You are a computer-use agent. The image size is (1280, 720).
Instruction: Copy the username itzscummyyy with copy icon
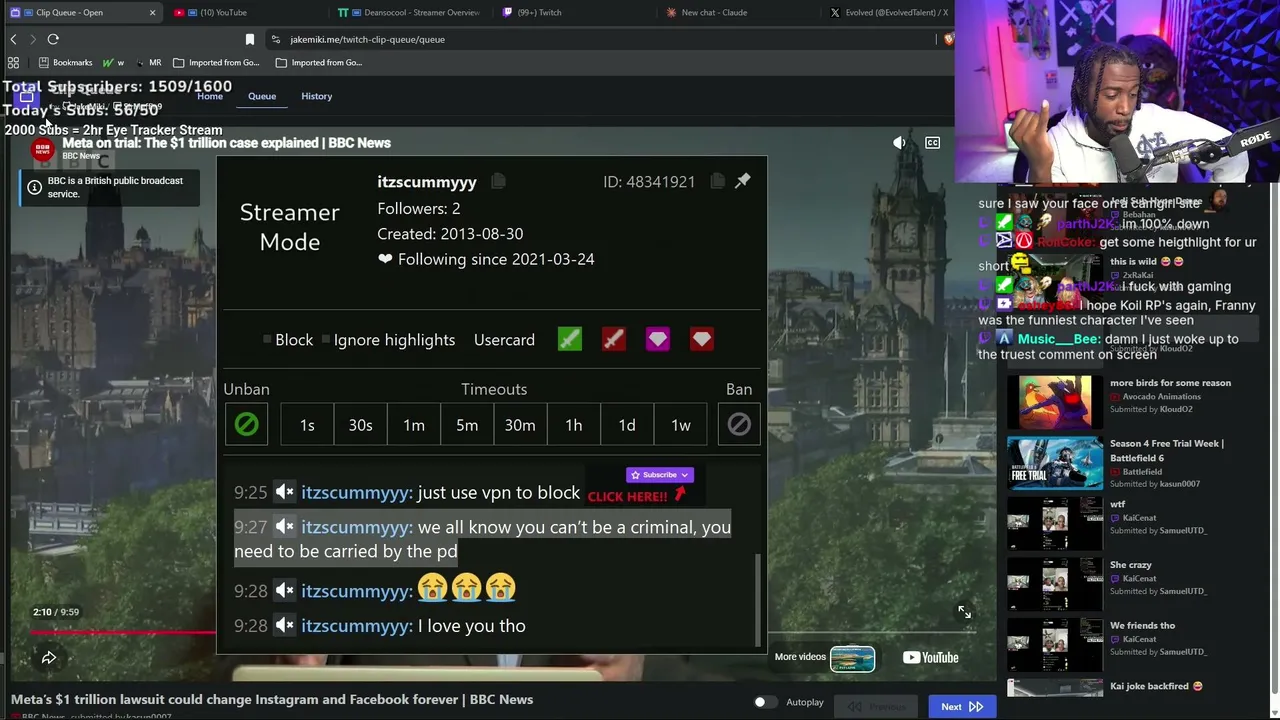pyautogui.click(x=498, y=181)
